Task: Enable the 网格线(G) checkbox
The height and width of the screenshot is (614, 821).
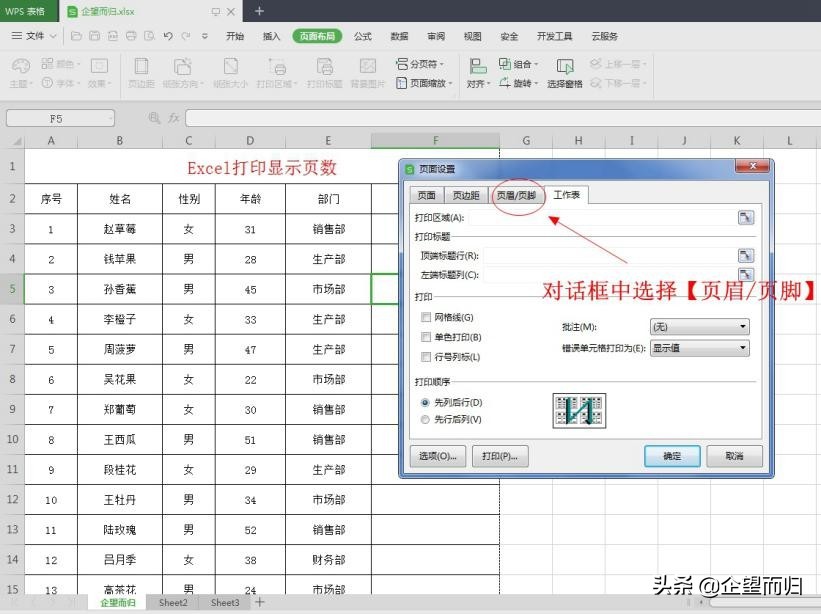Action: point(426,317)
